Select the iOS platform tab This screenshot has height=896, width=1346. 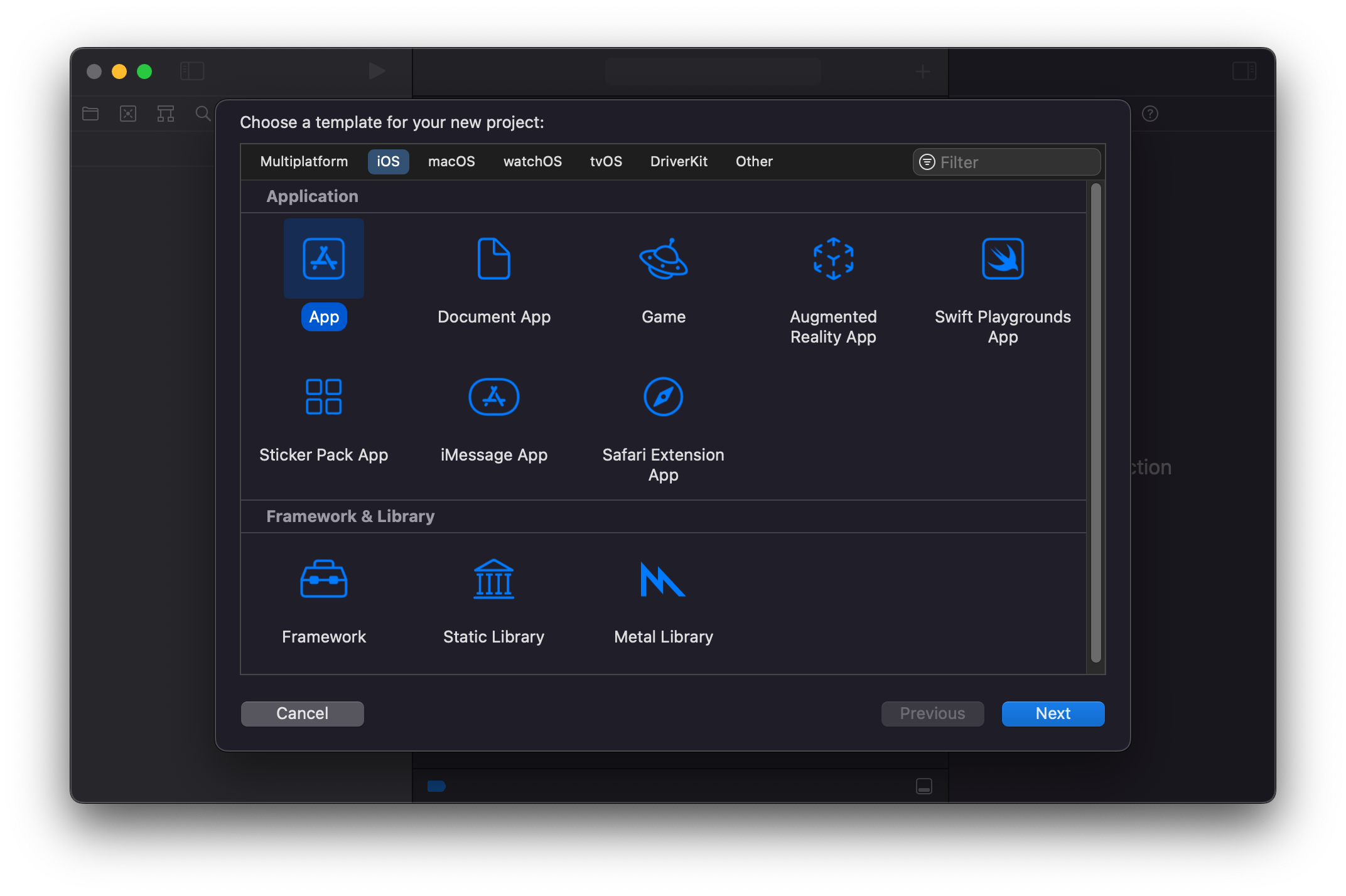pos(388,161)
